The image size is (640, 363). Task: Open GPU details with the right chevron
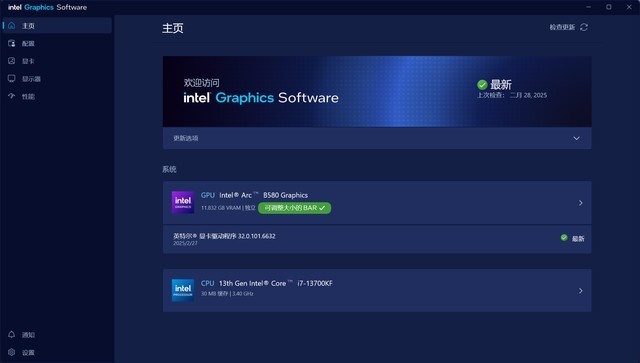coord(580,203)
